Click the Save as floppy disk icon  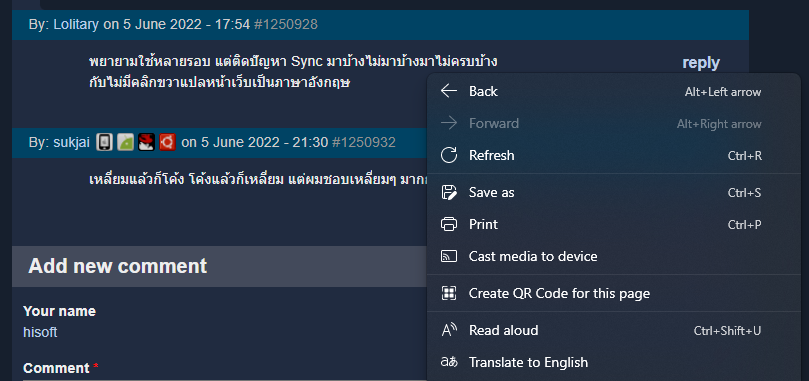tap(449, 193)
